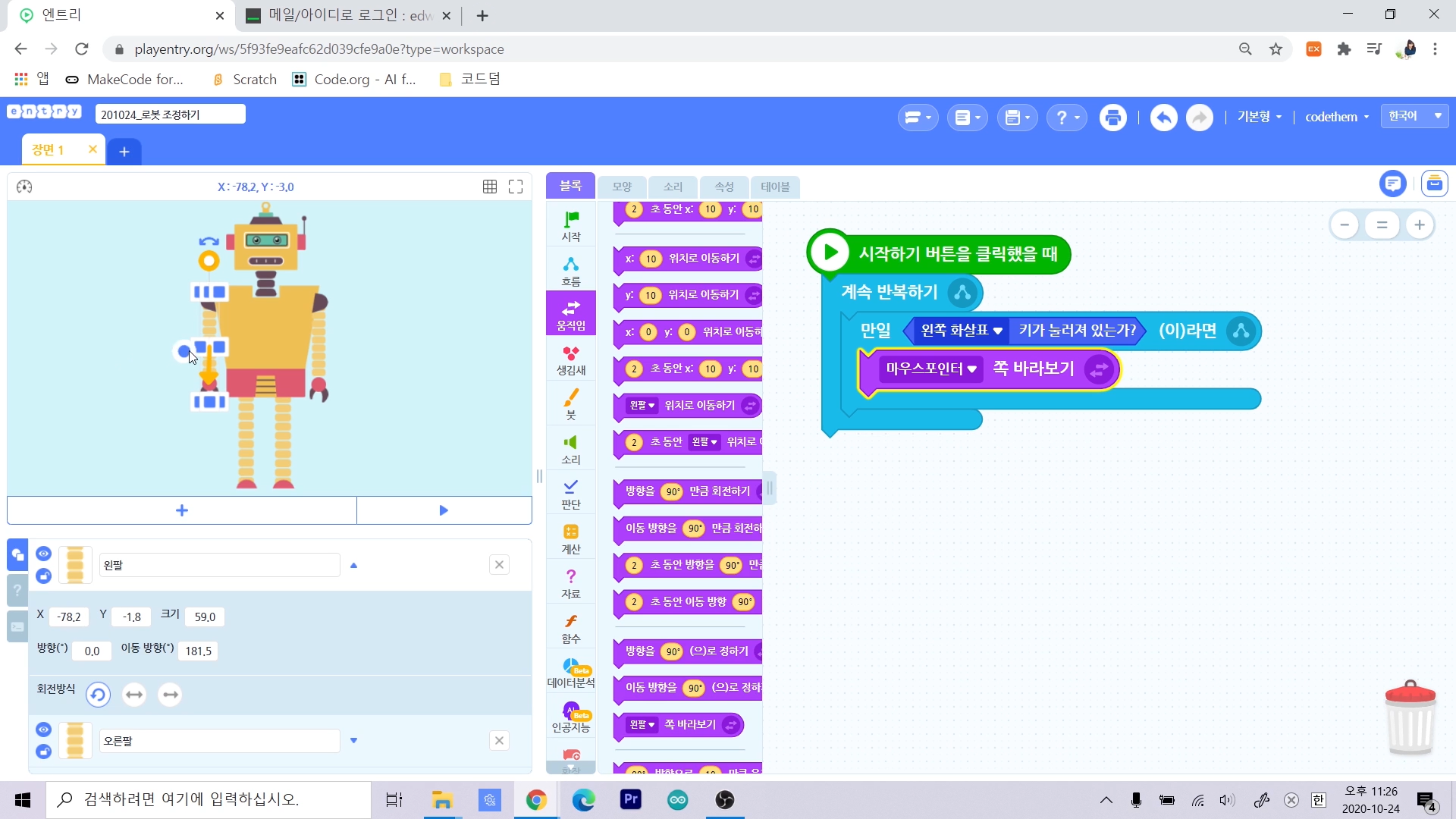Open the 마우스포인터 target dropdown
This screenshot has width=1456, height=819.
(930, 369)
